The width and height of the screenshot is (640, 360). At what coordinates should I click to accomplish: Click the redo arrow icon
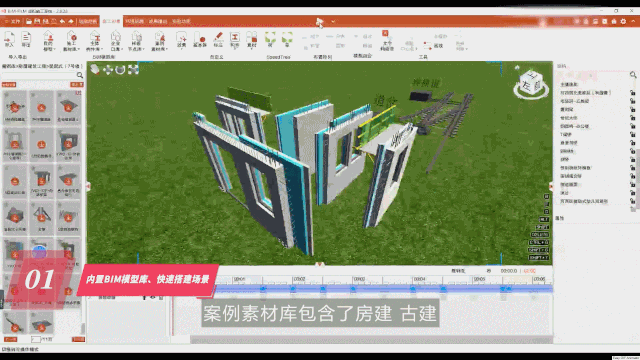[x=71, y=21]
